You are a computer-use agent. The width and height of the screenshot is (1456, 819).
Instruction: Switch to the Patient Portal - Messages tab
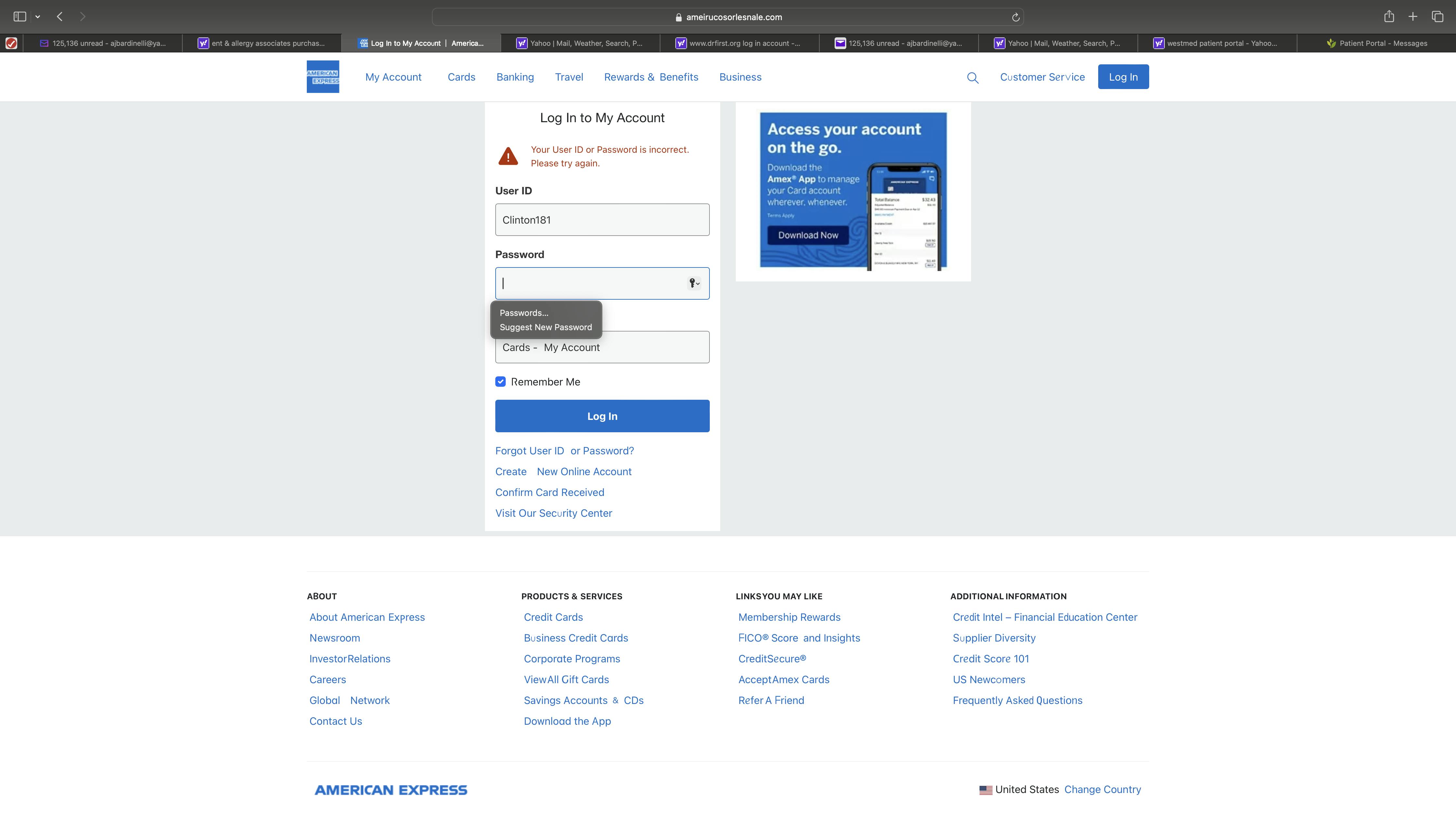click(x=1376, y=43)
